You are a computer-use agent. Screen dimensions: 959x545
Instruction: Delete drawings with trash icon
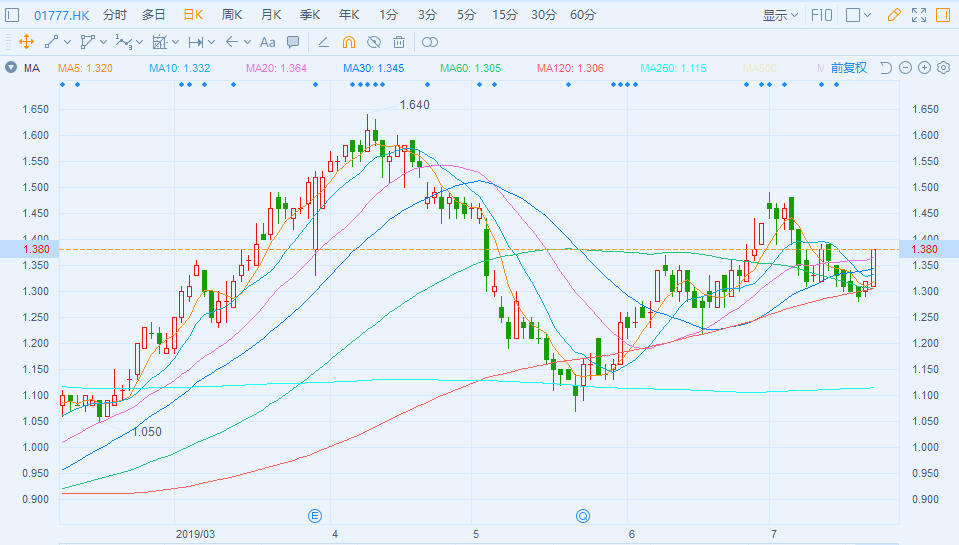pyautogui.click(x=399, y=42)
